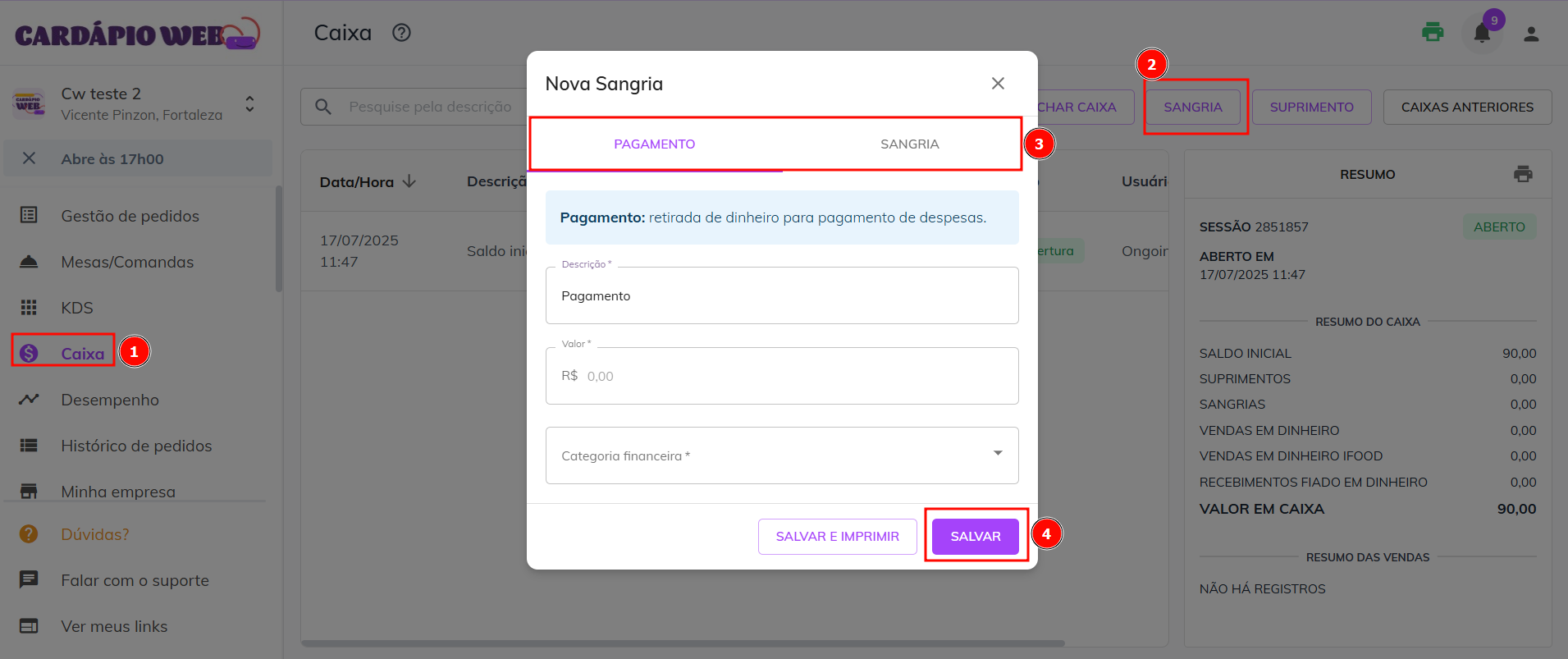1568x659 pixels.
Task: Click the horizontal scrollbar under the table
Action: (683, 643)
